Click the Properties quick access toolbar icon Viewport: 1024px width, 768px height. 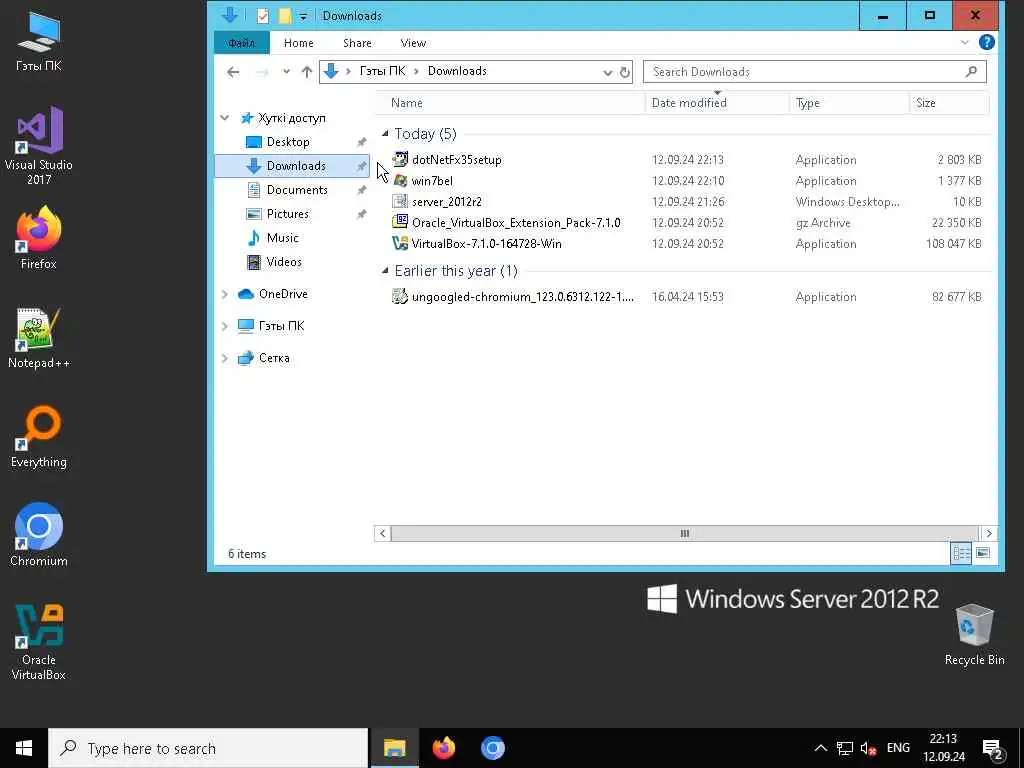pos(263,16)
